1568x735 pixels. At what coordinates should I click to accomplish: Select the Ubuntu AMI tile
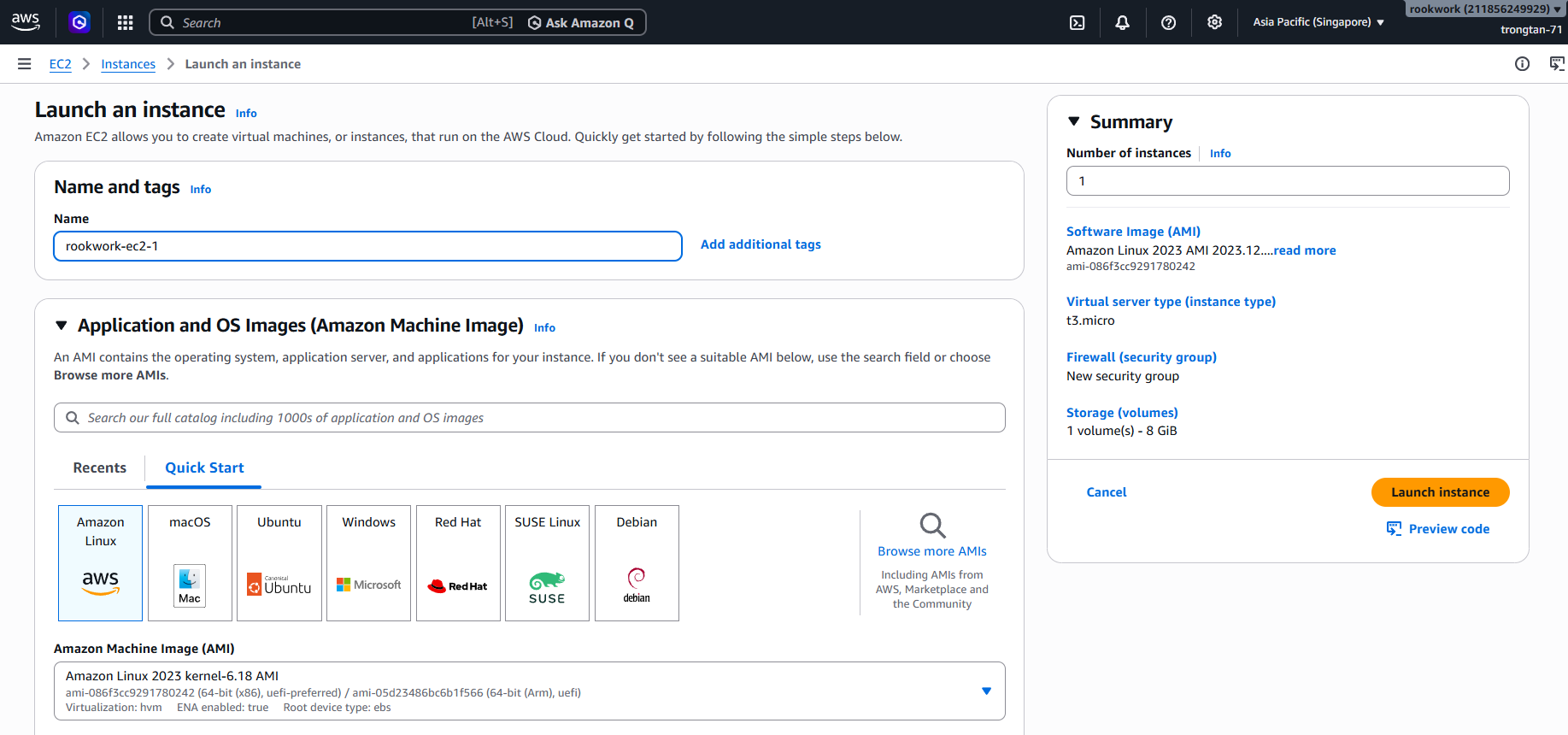(x=279, y=563)
